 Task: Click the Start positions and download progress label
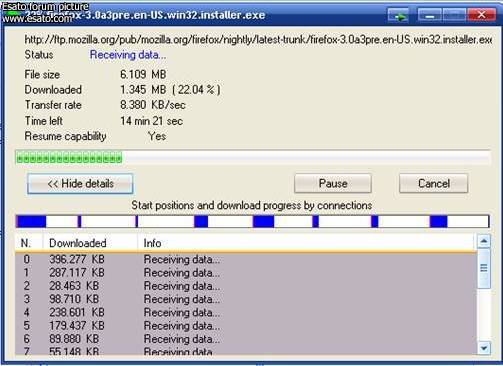coord(252,205)
